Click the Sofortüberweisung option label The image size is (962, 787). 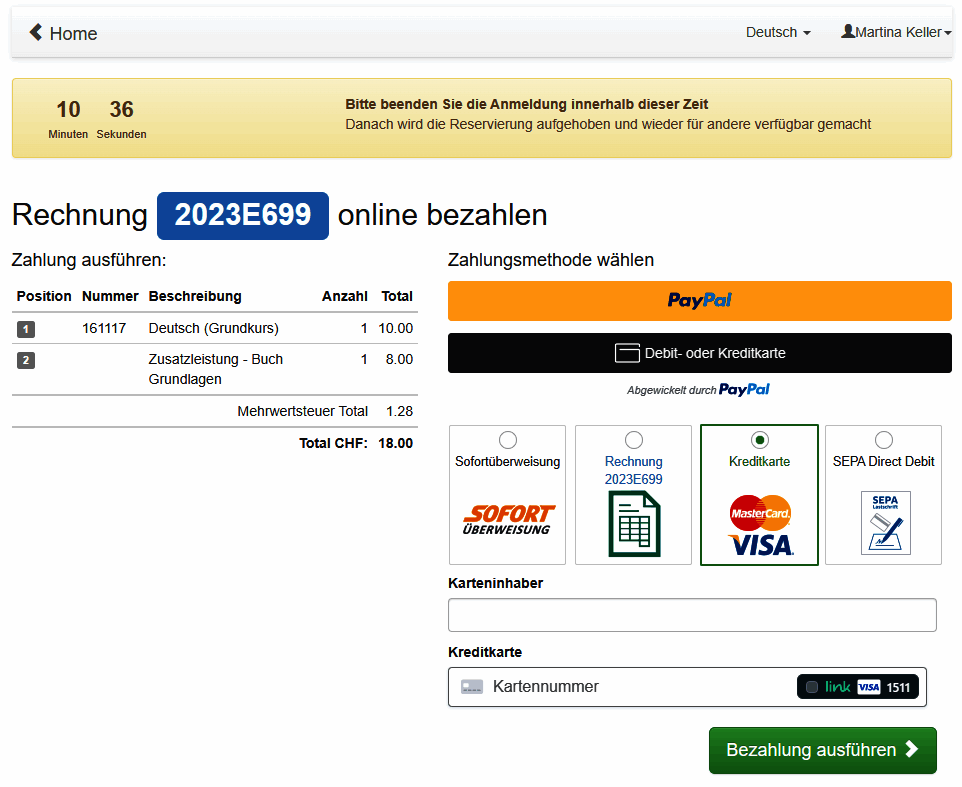tap(507, 461)
